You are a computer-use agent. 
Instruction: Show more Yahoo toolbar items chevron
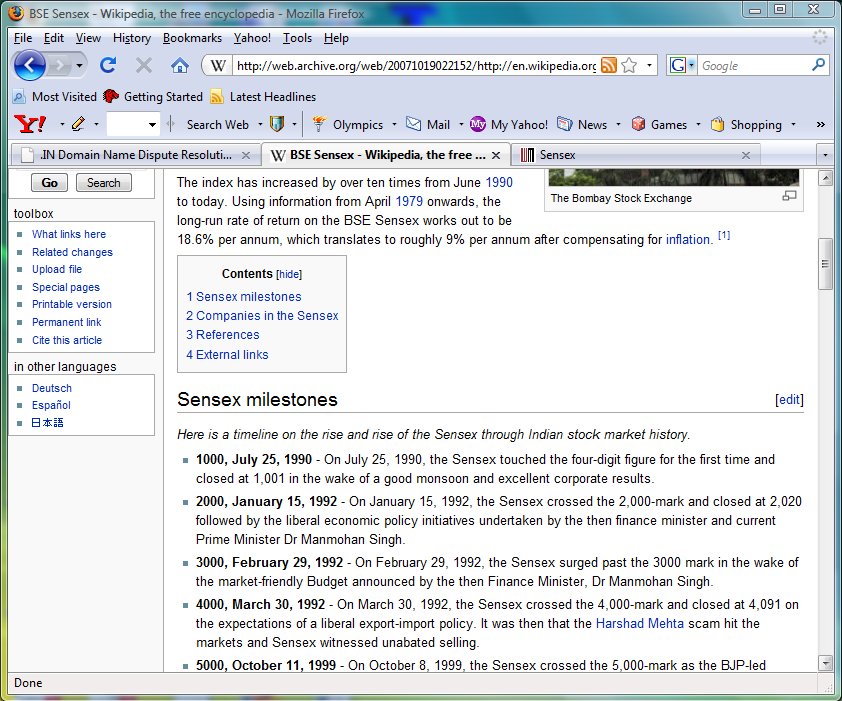pyautogui.click(x=821, y=125)
